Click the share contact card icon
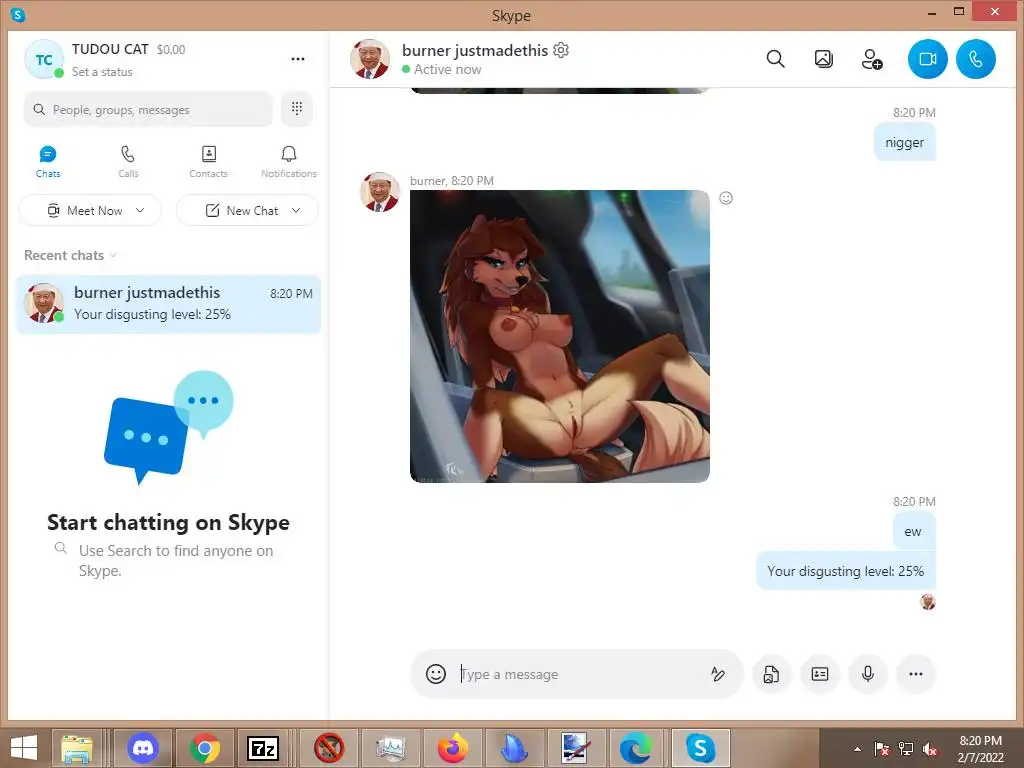This screenshot has width=1024, height=768. tap(820, 674)
